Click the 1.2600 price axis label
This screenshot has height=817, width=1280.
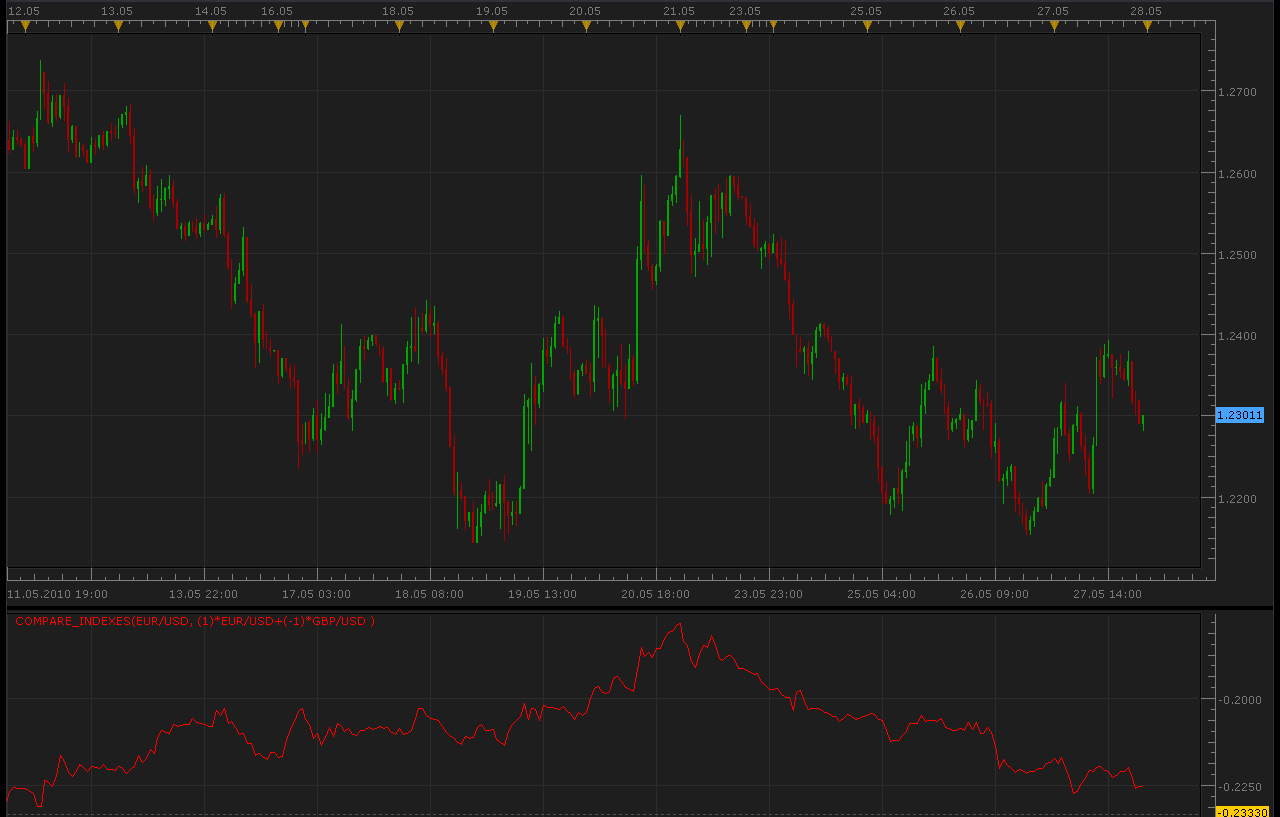(1238, 174)
